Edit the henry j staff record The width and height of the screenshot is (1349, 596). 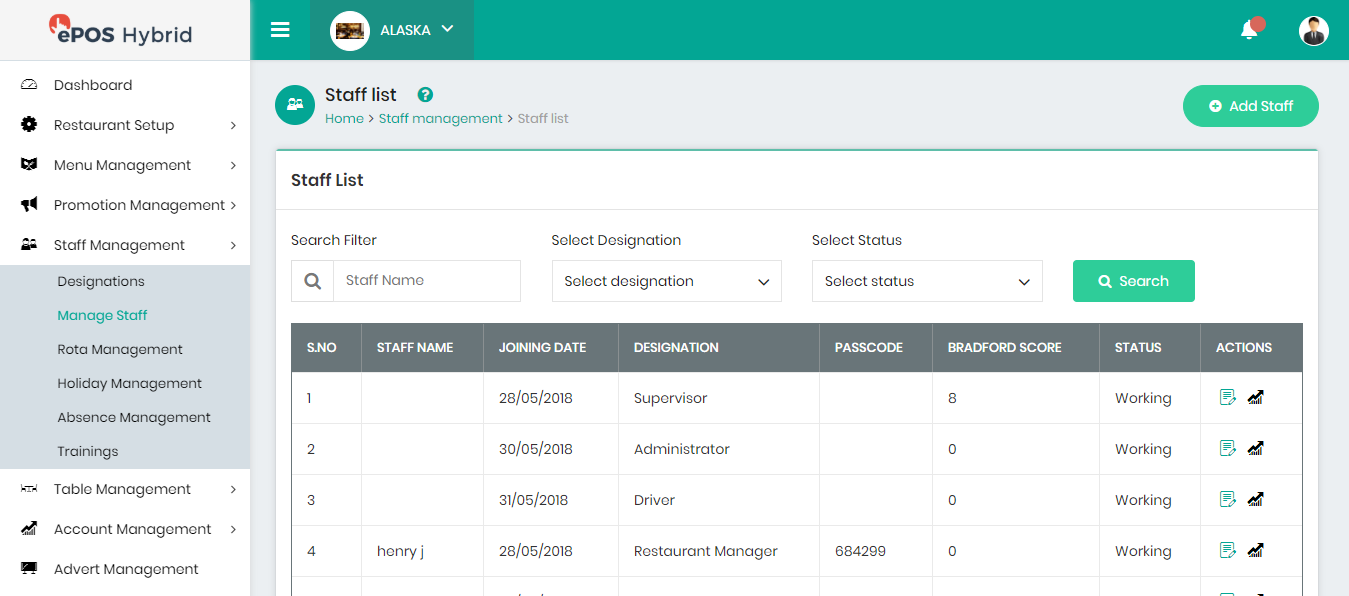pyautogui.click(x=1228, y=551)
